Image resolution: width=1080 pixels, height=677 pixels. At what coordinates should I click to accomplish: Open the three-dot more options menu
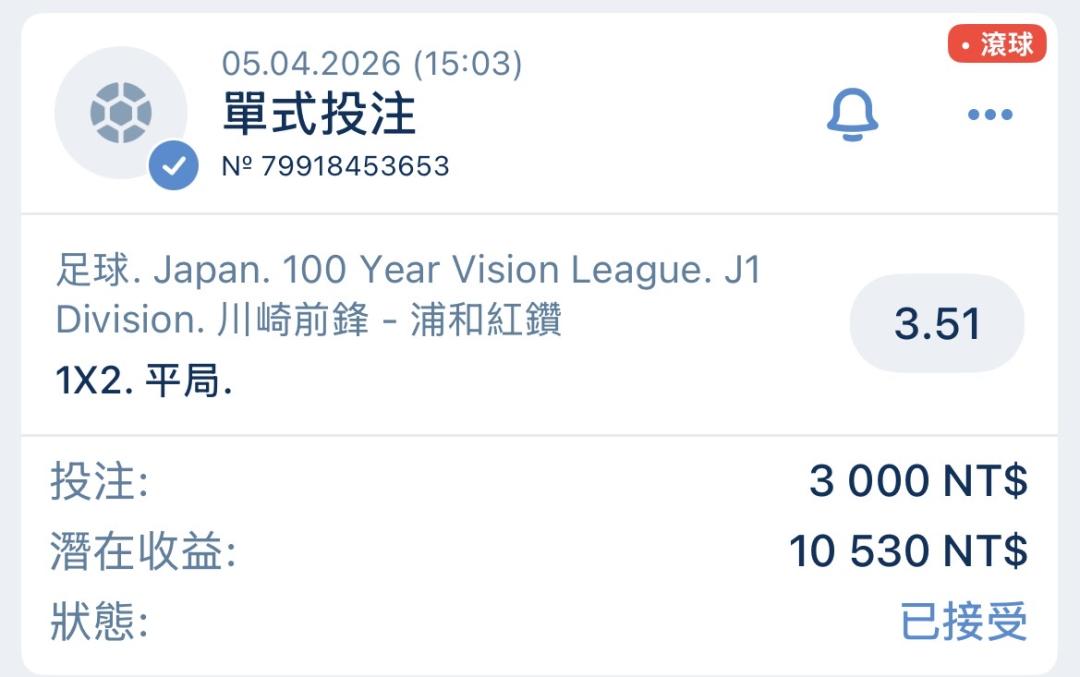click(990, 114)
